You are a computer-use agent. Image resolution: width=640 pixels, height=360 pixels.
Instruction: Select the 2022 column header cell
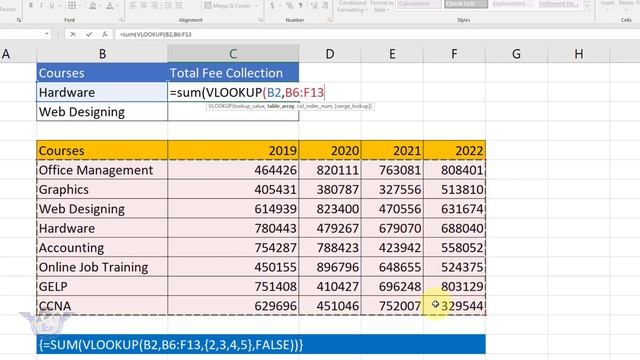coord(454,150)
